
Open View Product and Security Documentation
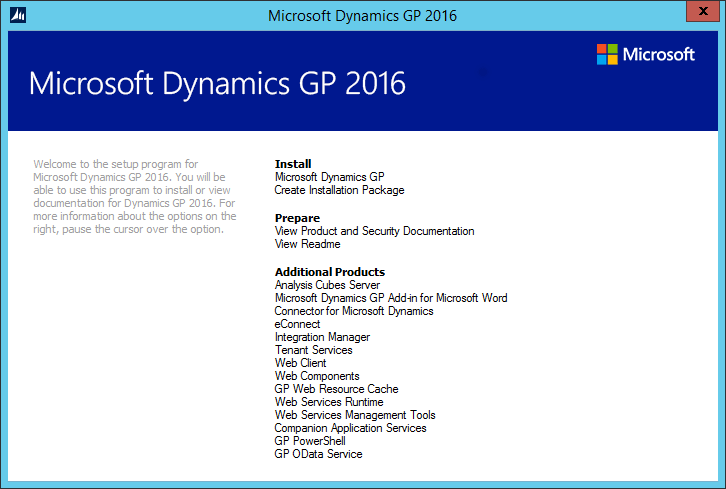[x=374, y=231]
